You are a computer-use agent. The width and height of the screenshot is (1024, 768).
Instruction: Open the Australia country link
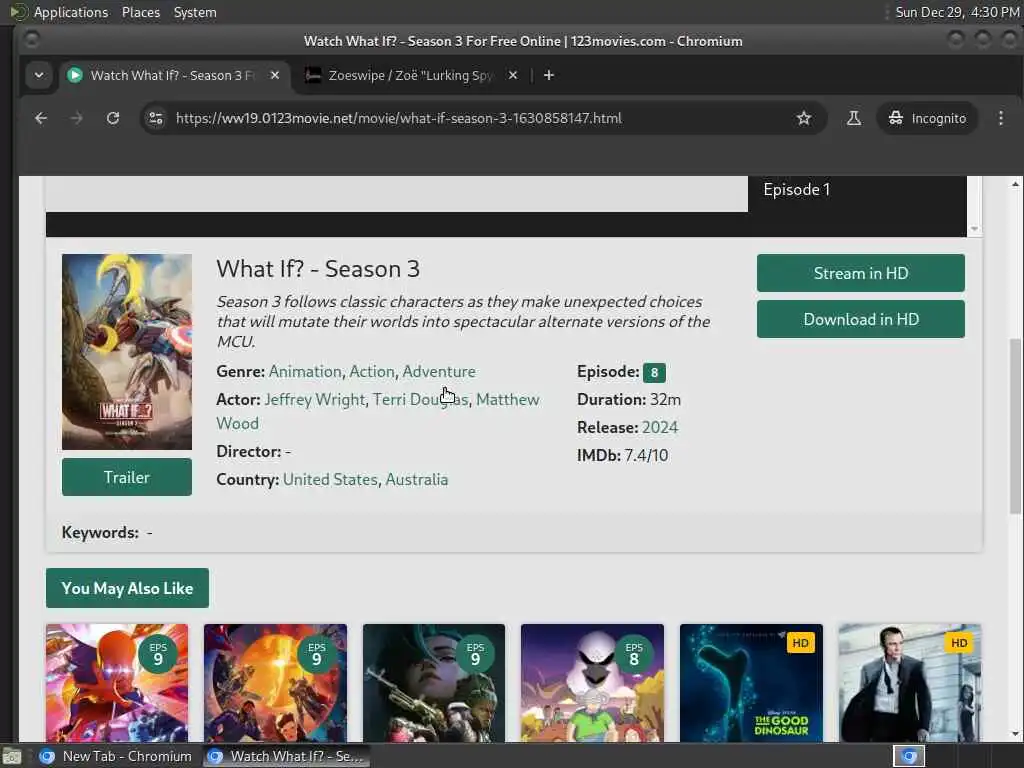417,480
